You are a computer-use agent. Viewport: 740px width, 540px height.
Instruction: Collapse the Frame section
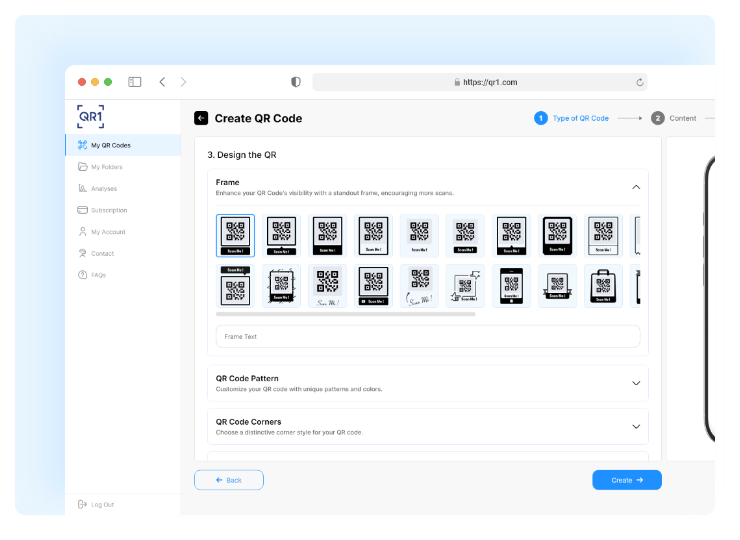click(x=635, y=187)
